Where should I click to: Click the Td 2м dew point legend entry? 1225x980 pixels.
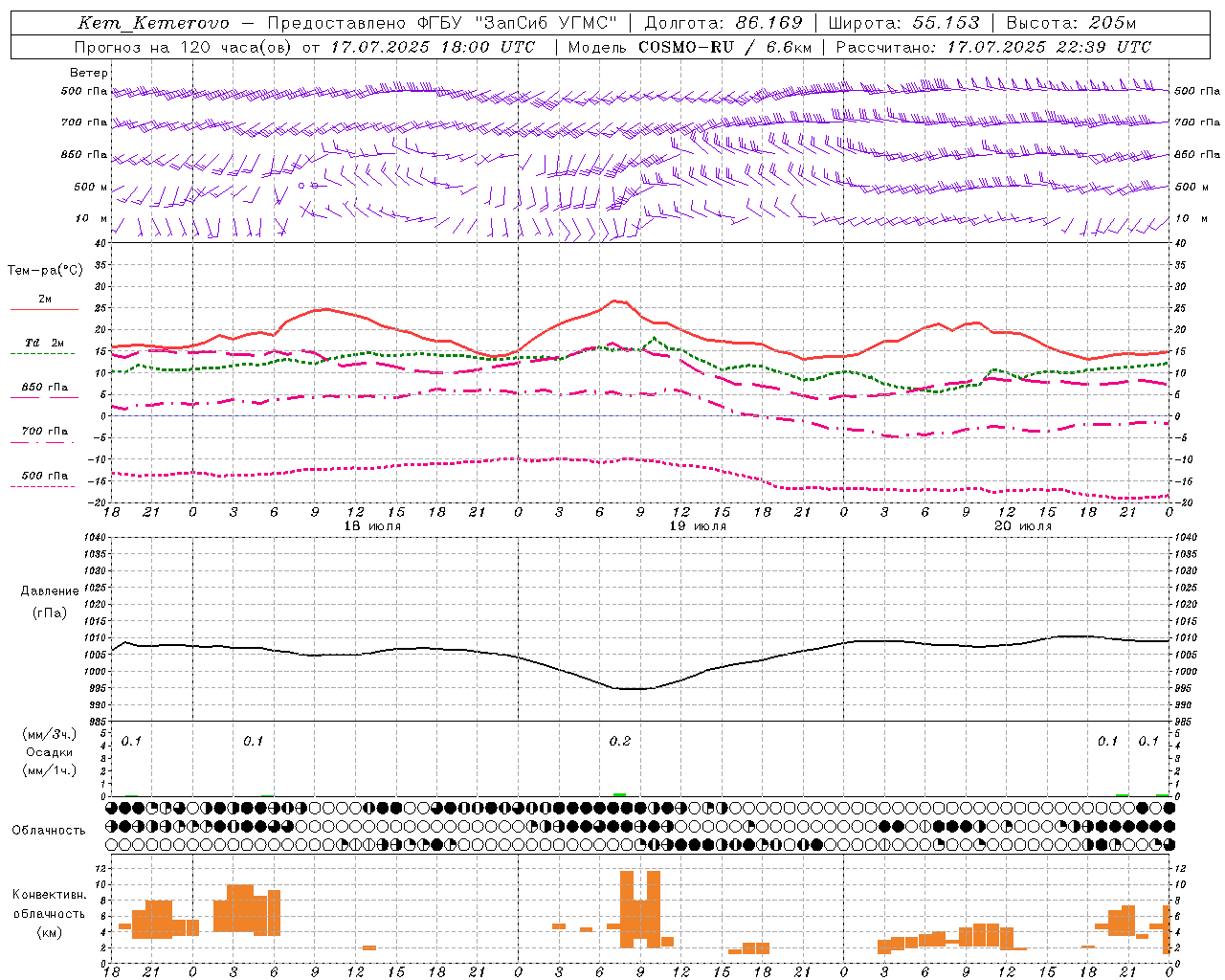pos(45,343)
